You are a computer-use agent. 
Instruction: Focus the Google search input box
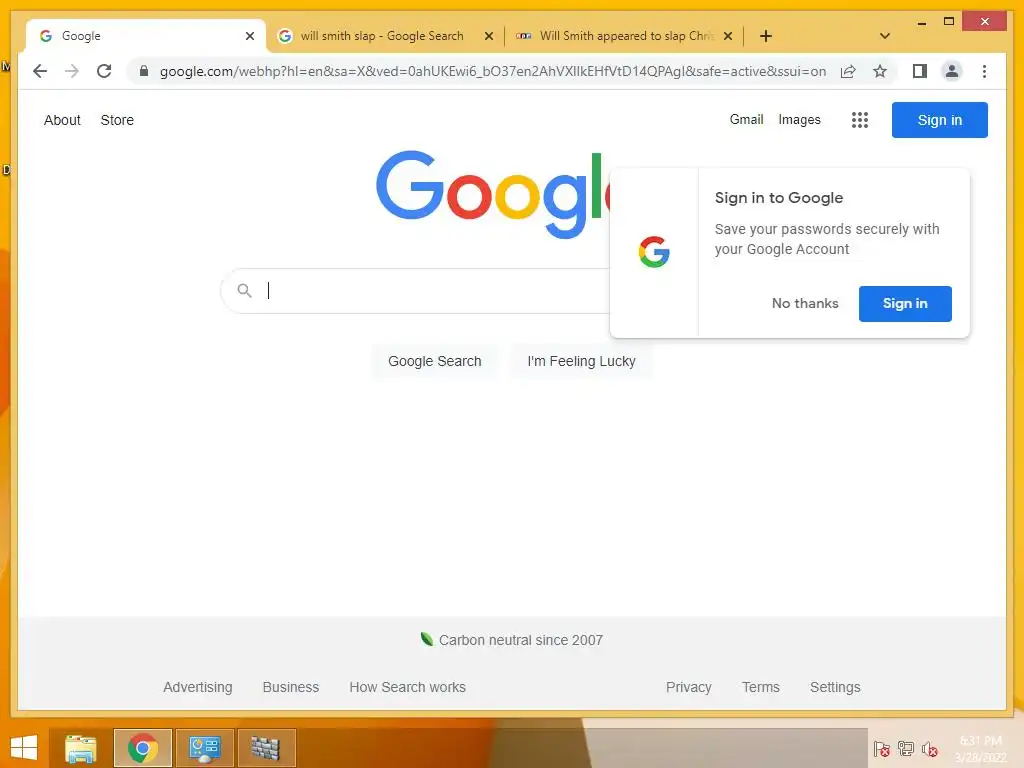[x=418, y=291]
